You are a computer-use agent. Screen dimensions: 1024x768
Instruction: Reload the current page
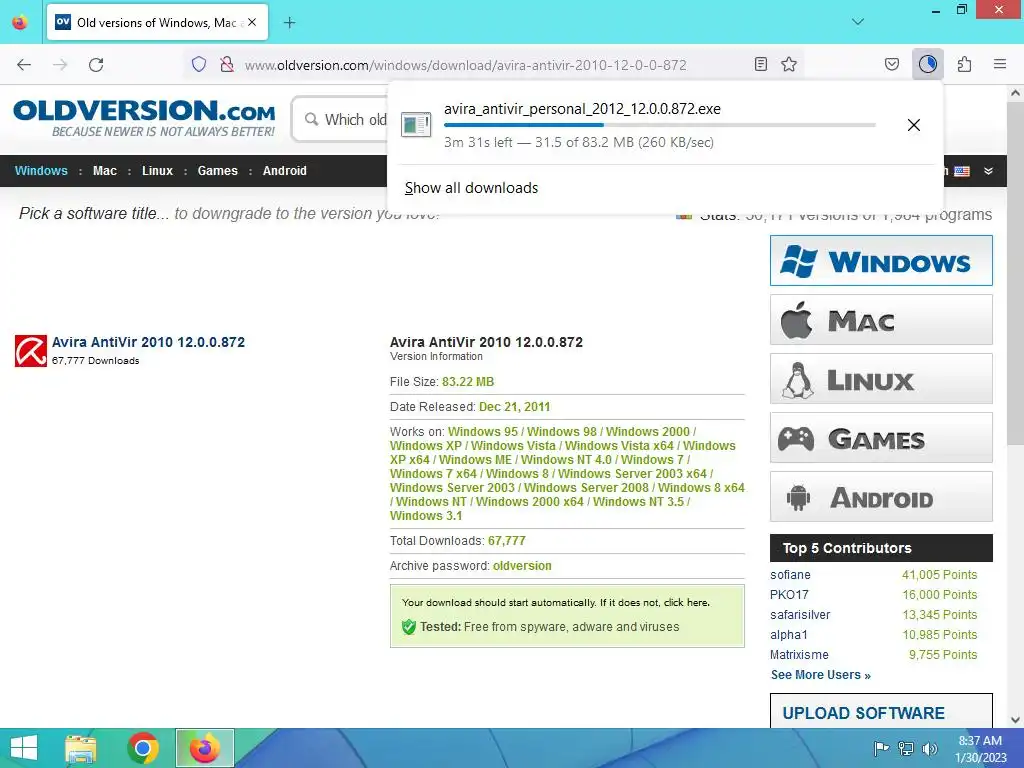pyautogui.click(x=96, y=65)
